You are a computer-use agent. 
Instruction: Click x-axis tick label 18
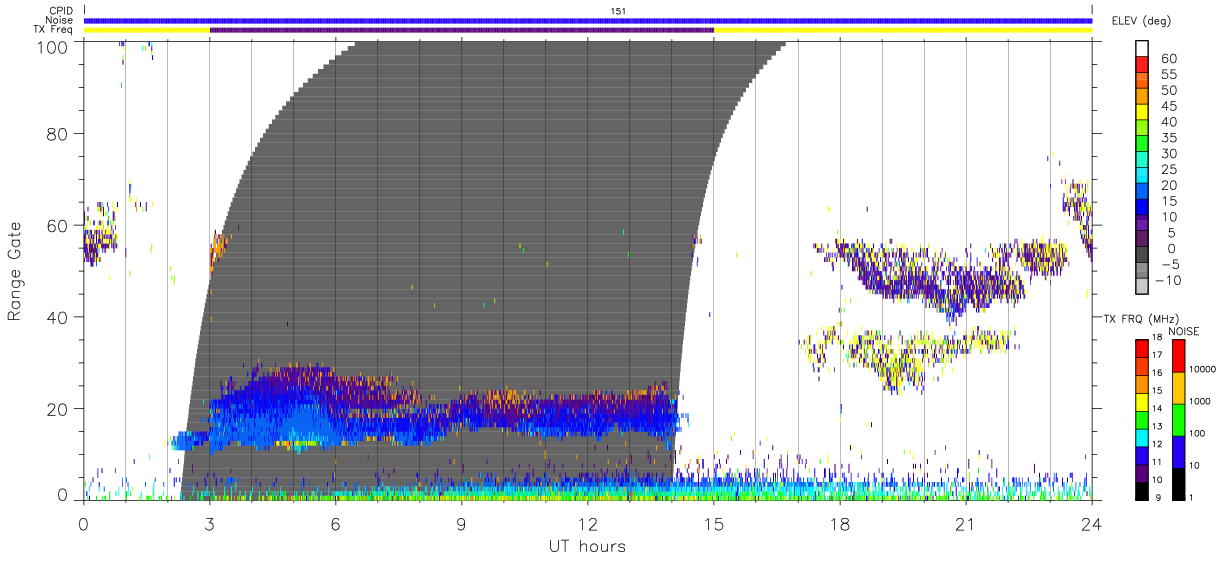(x=840, y=524)
